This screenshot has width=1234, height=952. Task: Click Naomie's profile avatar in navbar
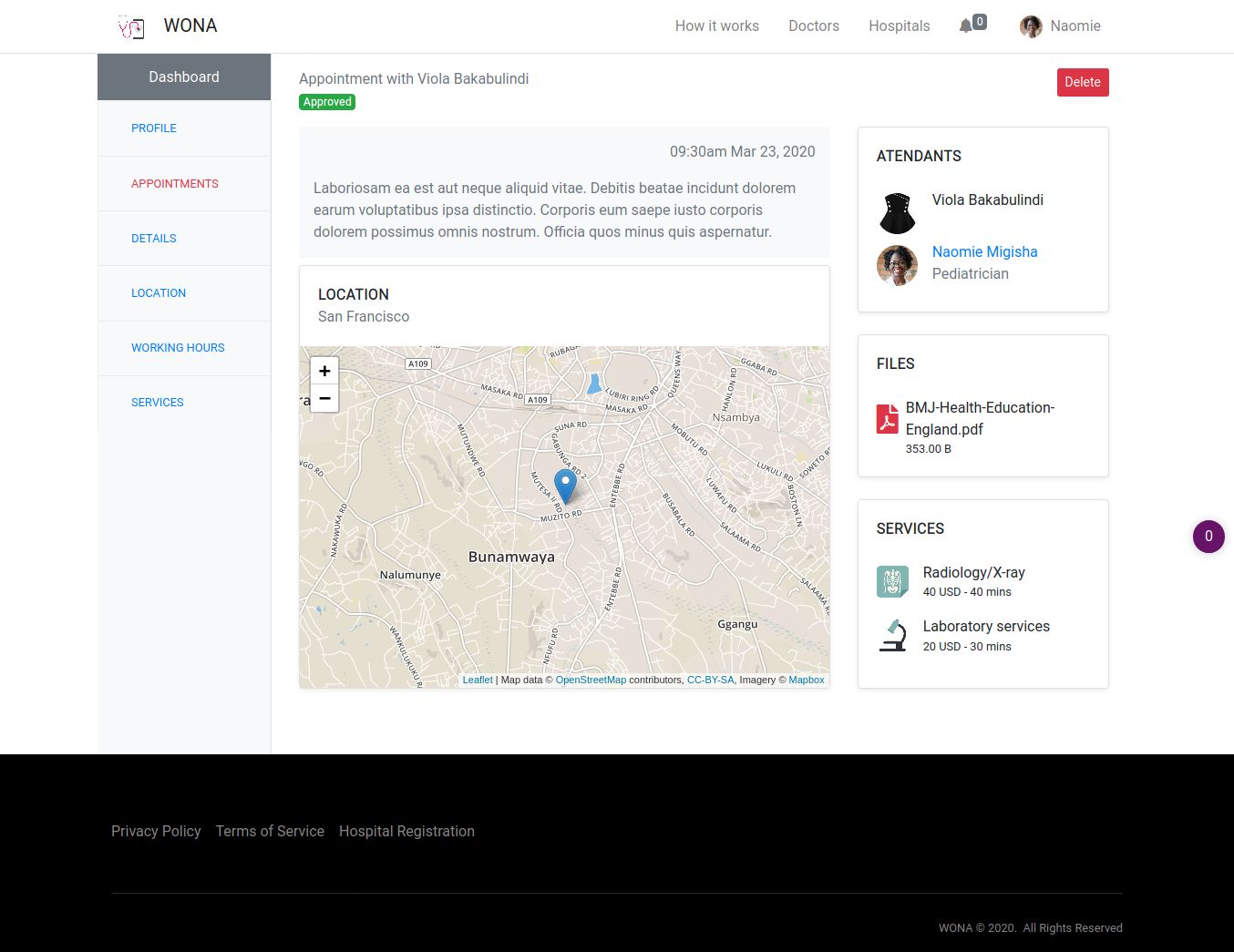click(1031, 26)
